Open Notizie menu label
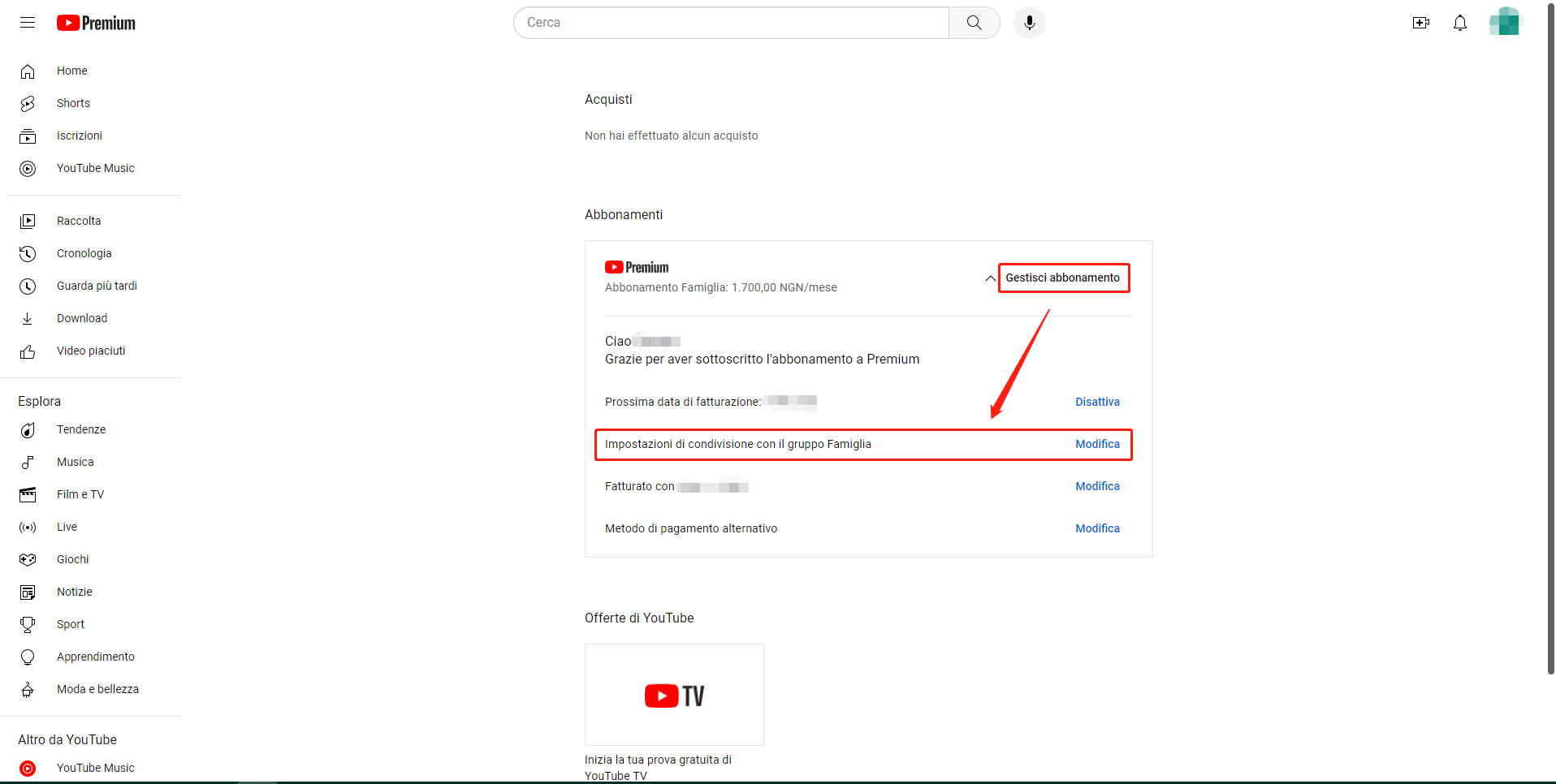This screenshot has width=1556, height=784. [x=75, y=592]
